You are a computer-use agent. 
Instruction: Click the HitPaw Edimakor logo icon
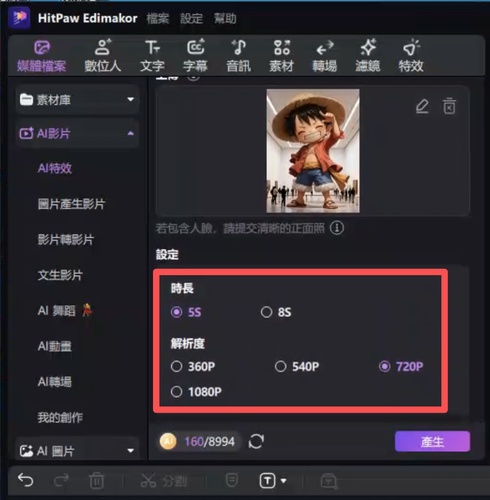point(19,17)
